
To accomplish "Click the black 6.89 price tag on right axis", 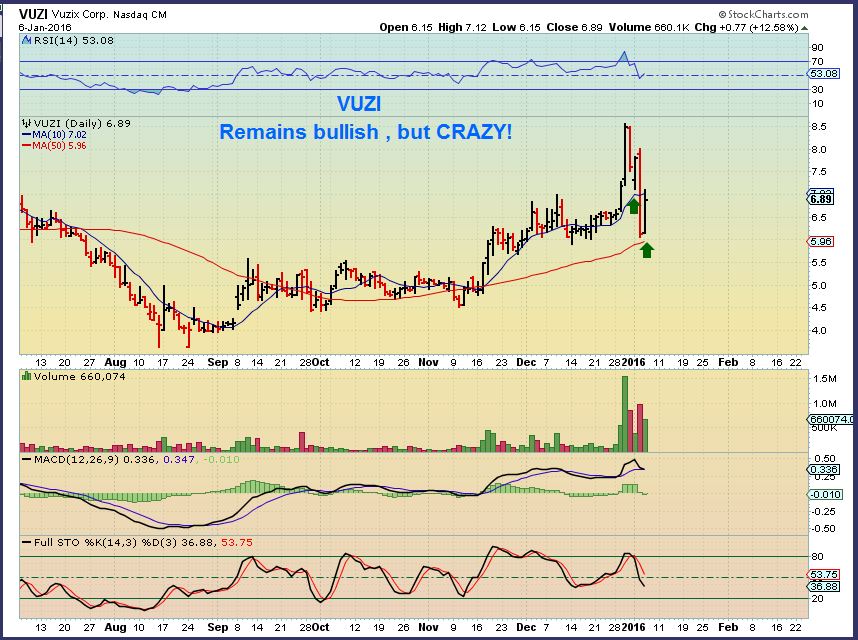I will 822,200.
